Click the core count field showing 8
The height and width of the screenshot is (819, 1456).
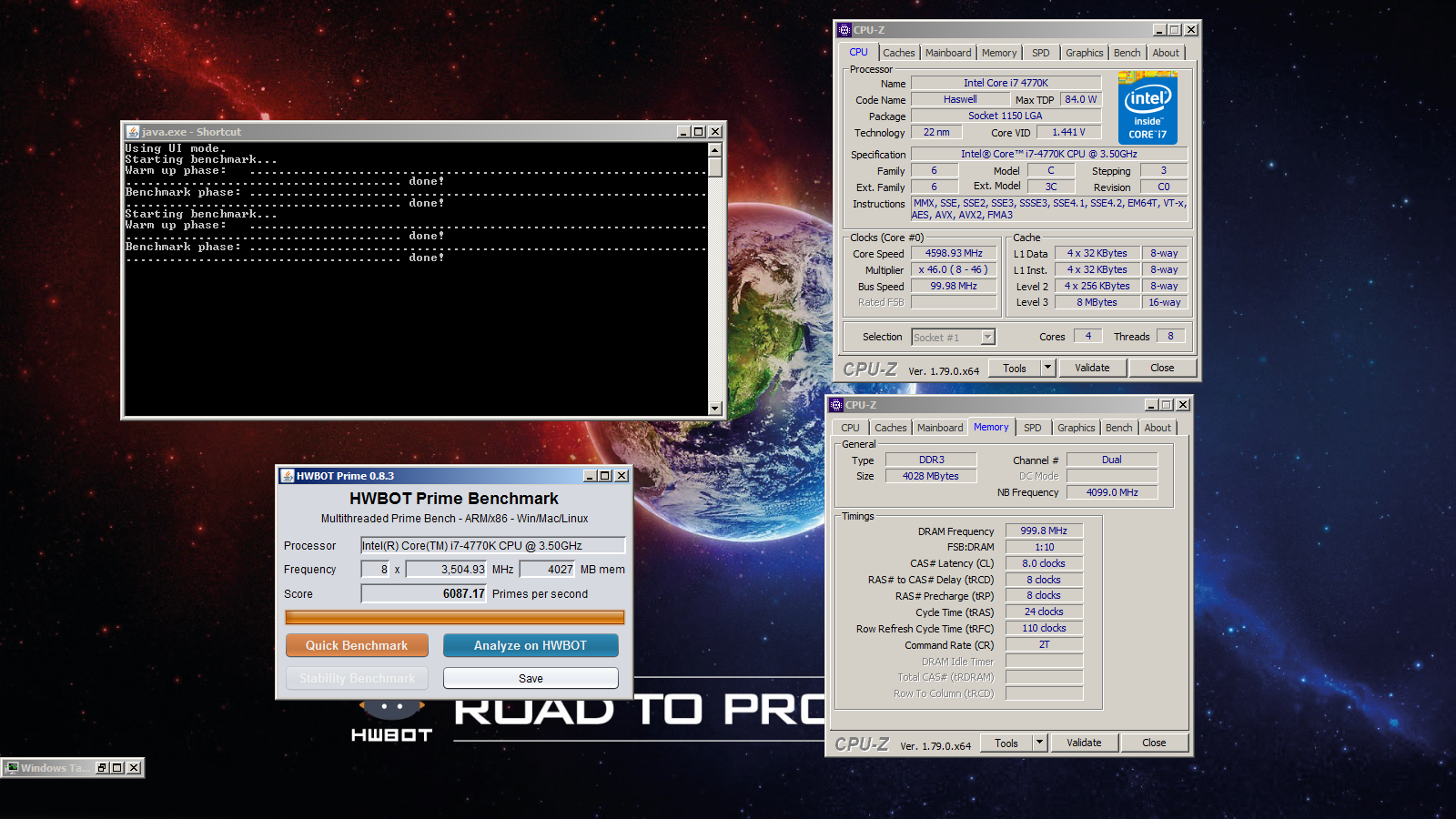[376, 569]
